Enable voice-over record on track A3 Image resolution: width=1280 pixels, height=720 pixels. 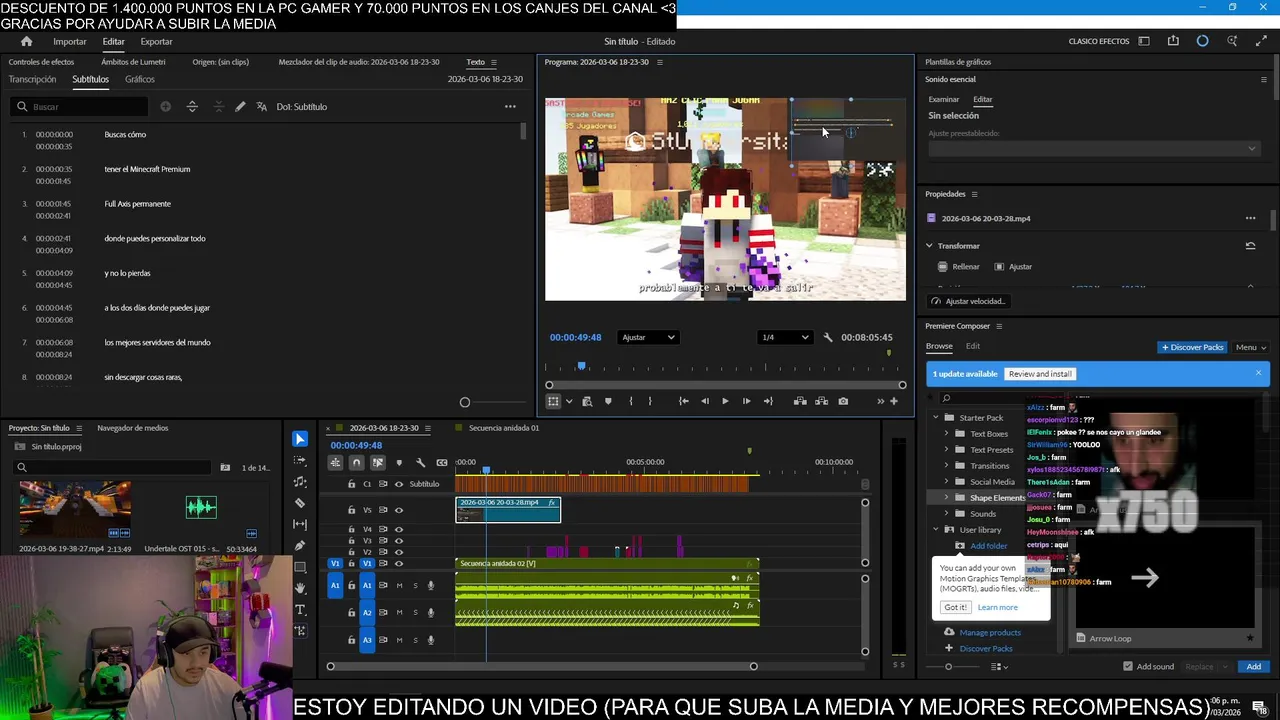tap(431, 640)
